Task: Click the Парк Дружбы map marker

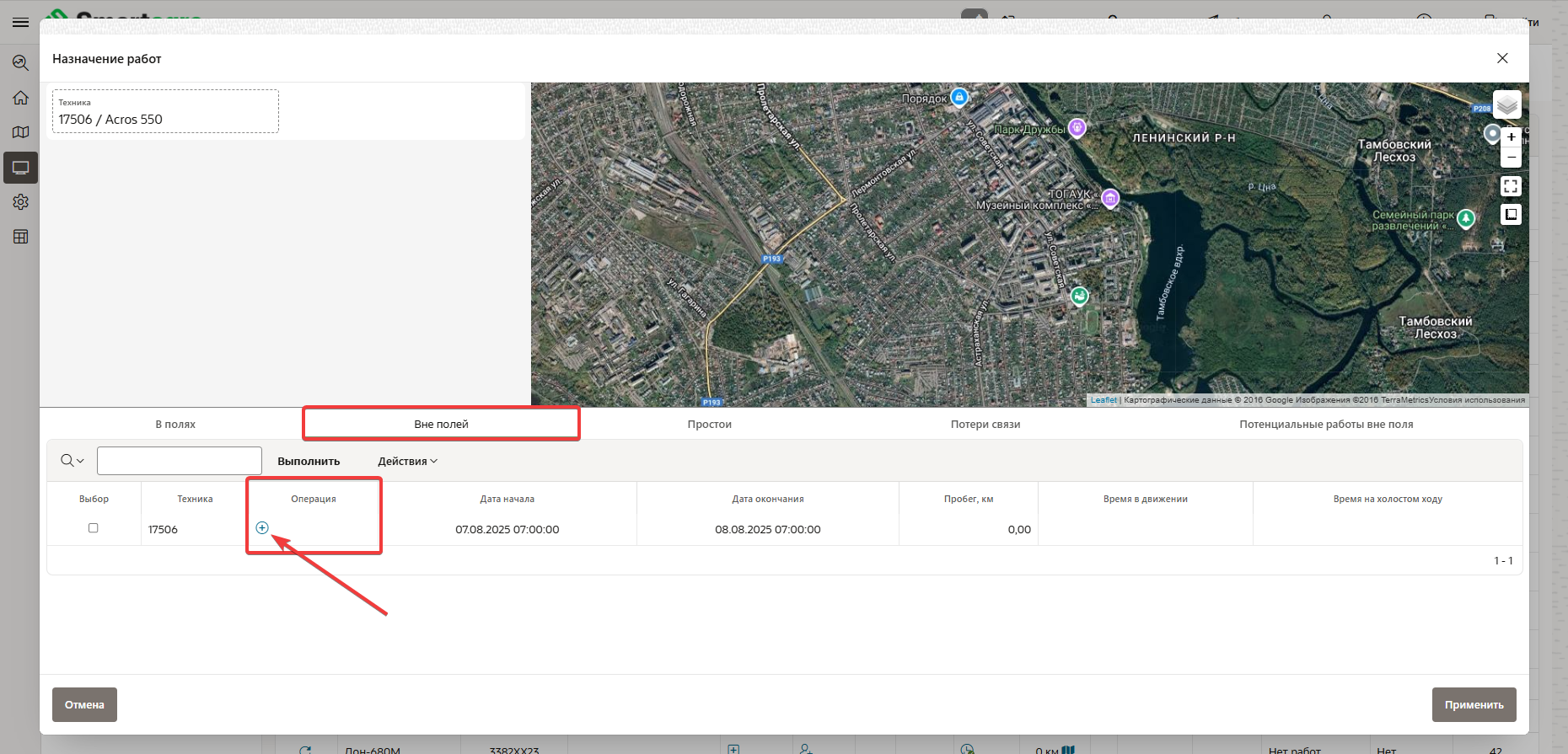Action: point(1077,128)
